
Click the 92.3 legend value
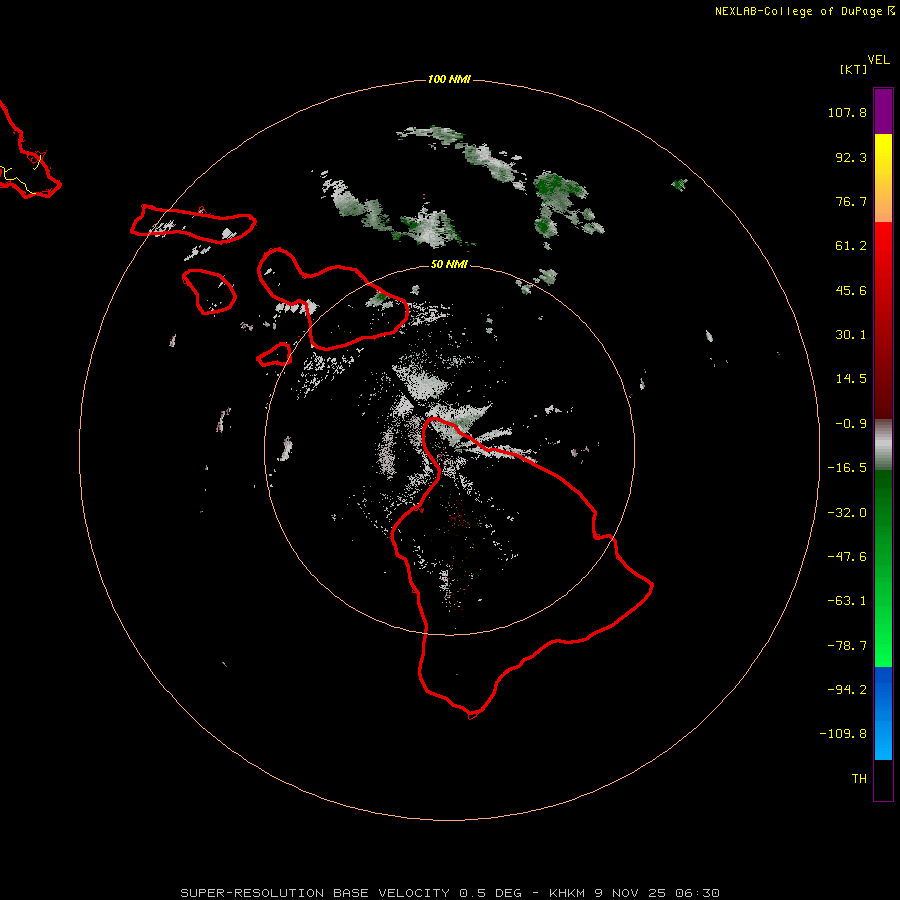851,157
